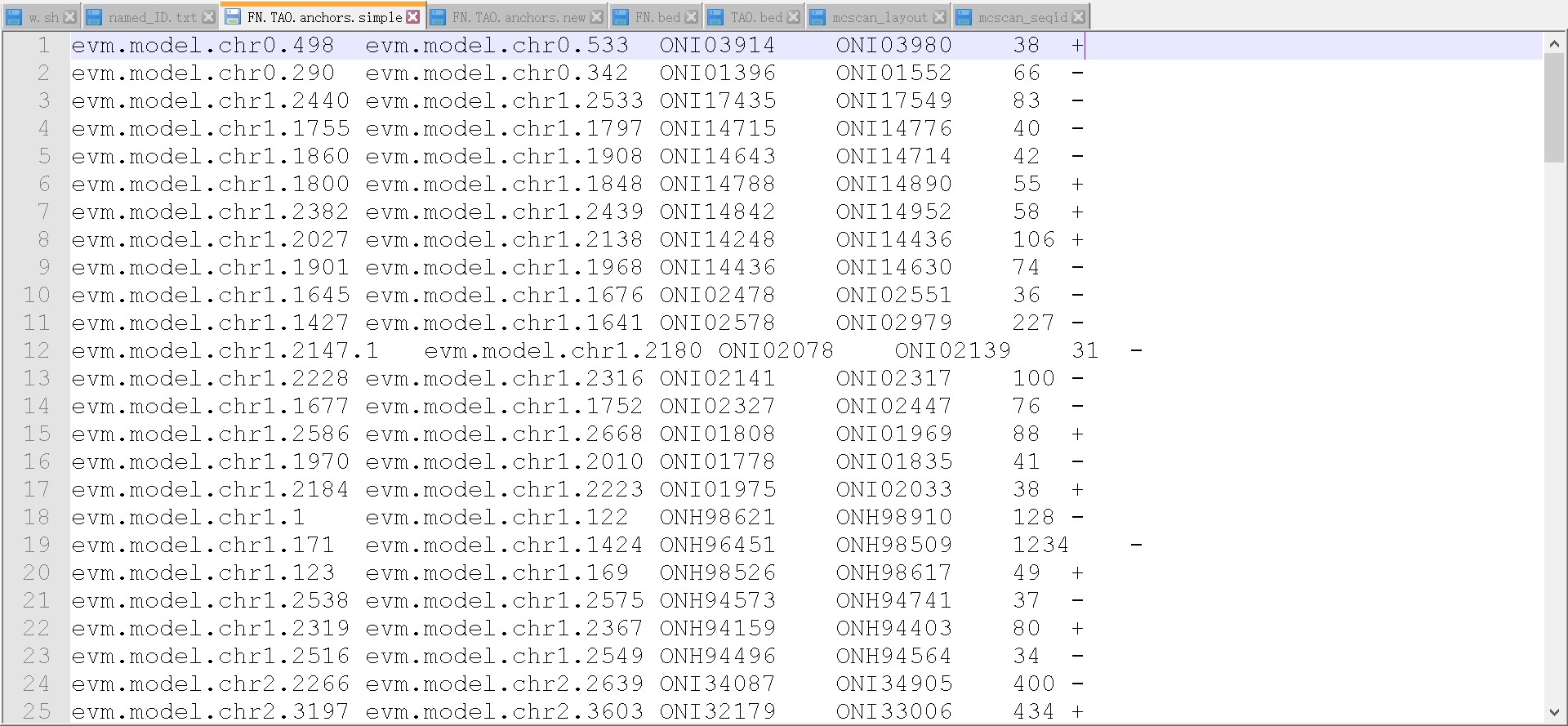Click text evm.model.chr2.2639 on line 24
This screenshot has height=726, width=1568.
pos(505,684)
